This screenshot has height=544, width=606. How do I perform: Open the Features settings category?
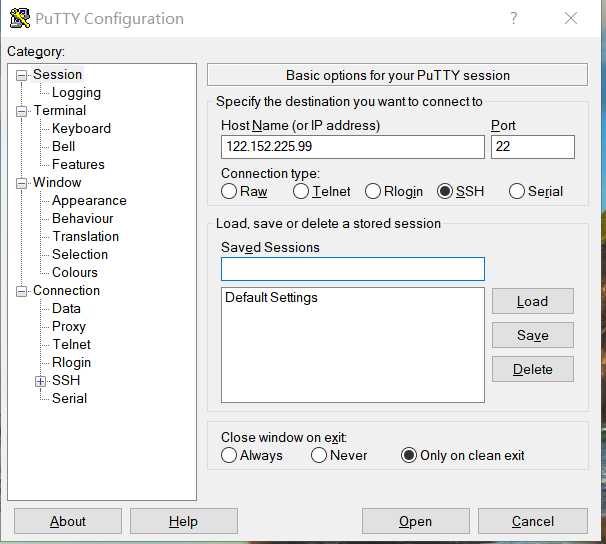point(78,165)
